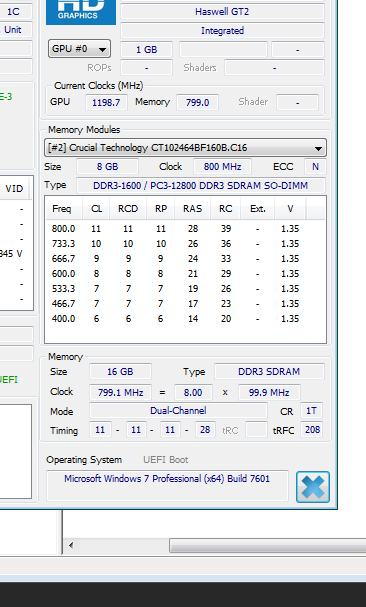Click the Shader clock field
Image resolution: width=366 pixels, height=607 pixels.
(297, 103)
